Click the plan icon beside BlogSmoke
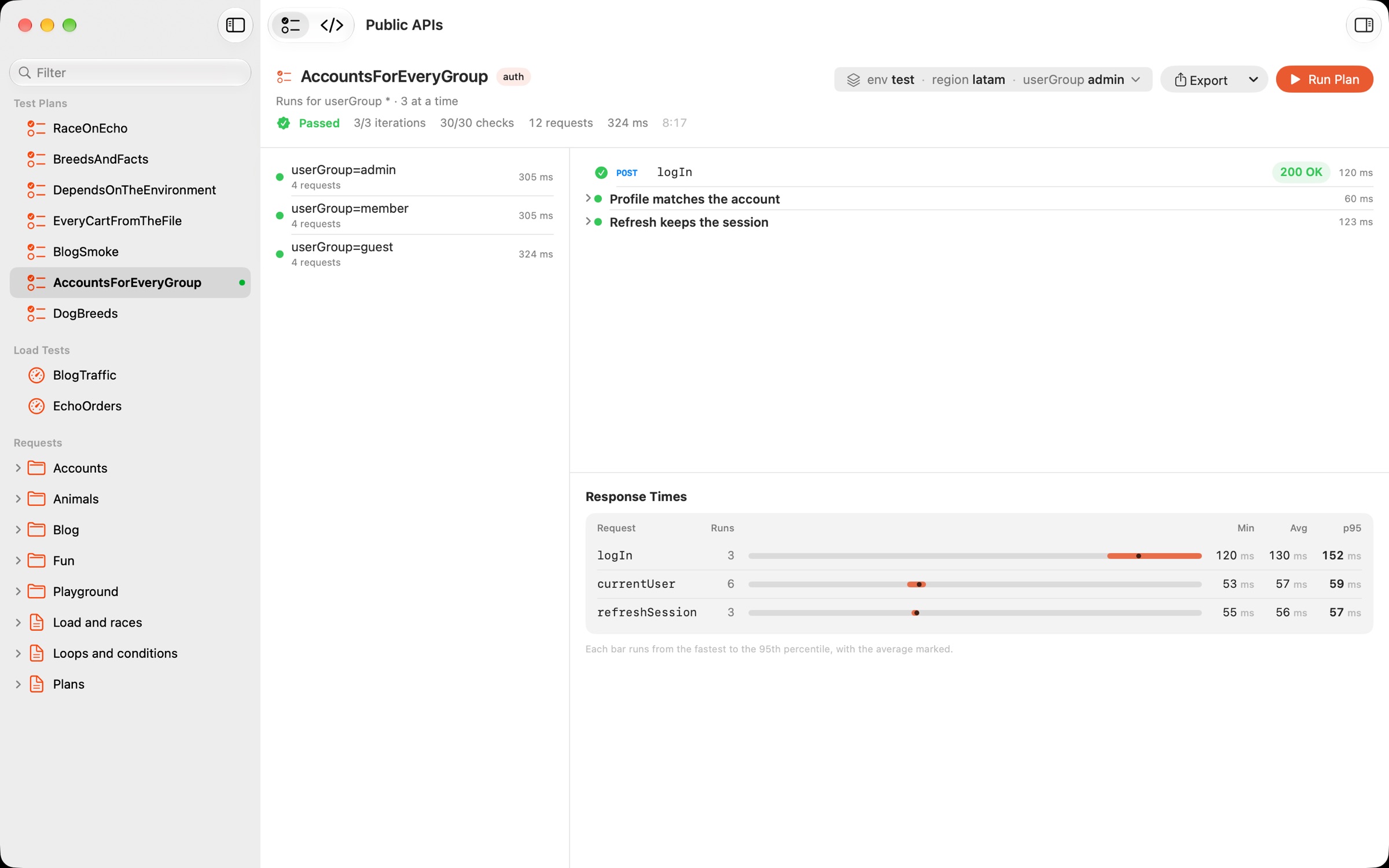 tap(36, 252)
